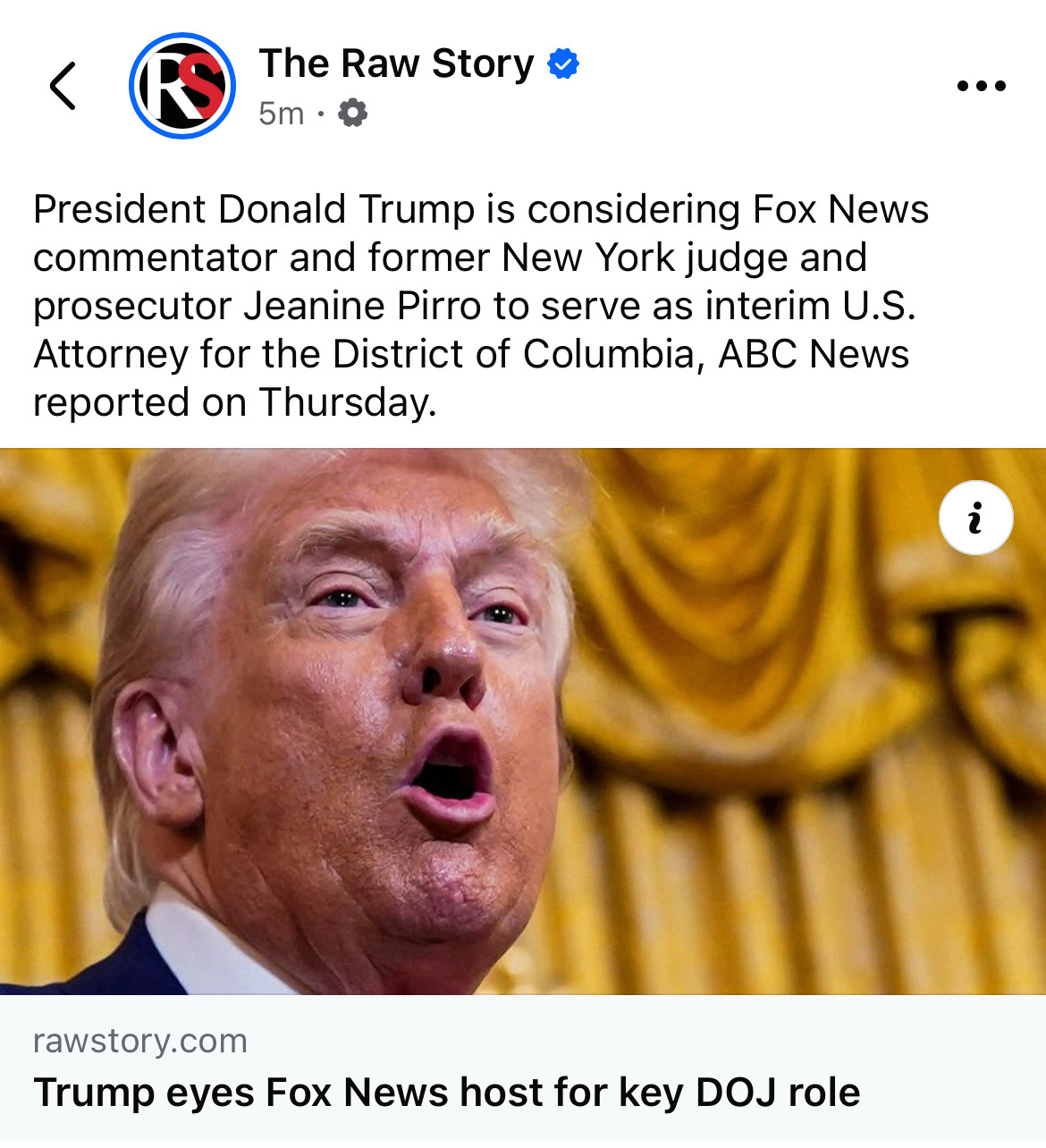Tap the blue verified badge

click(x=563, y=63)
